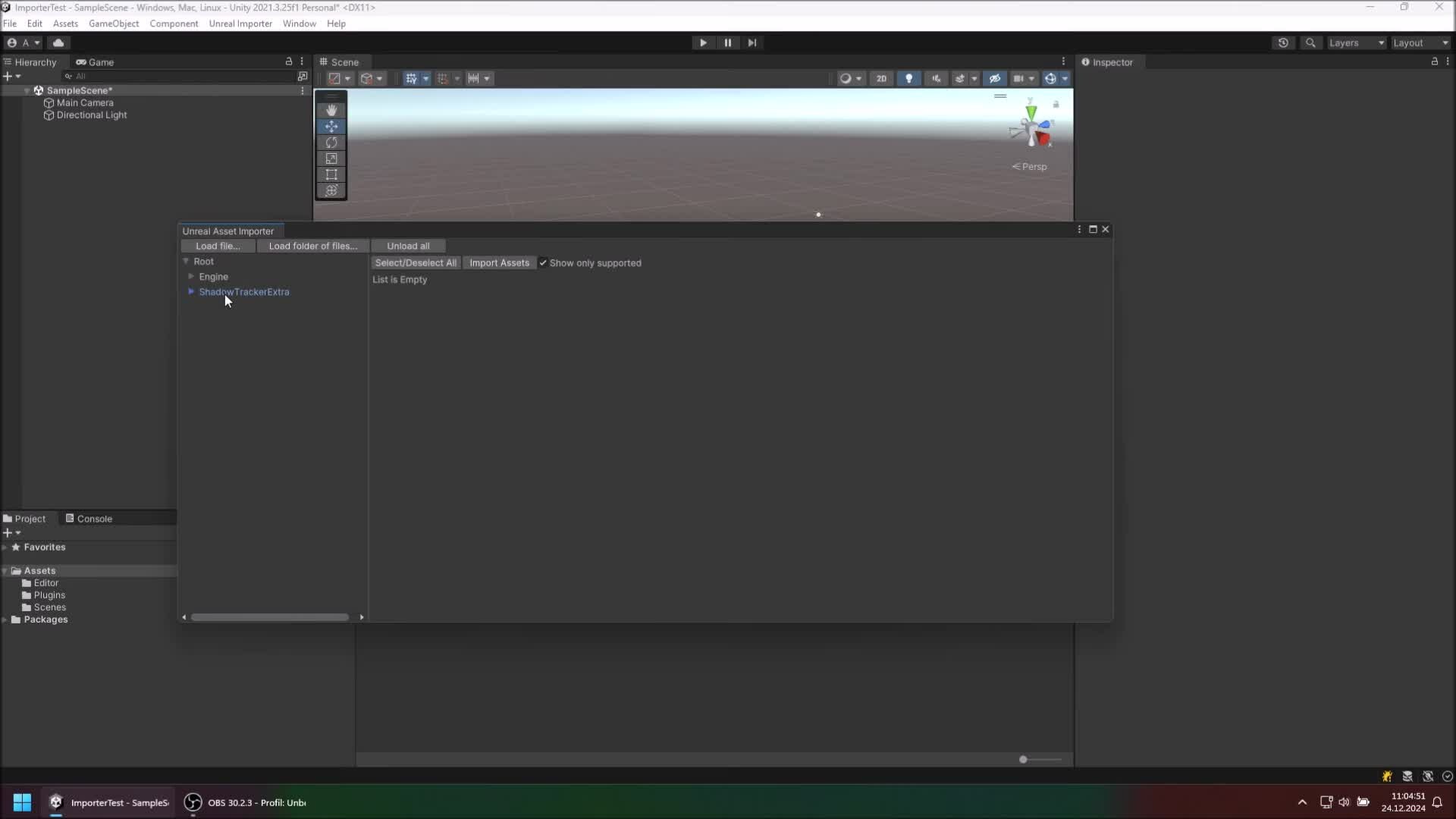Click the Import Assets button

(499, 263)
